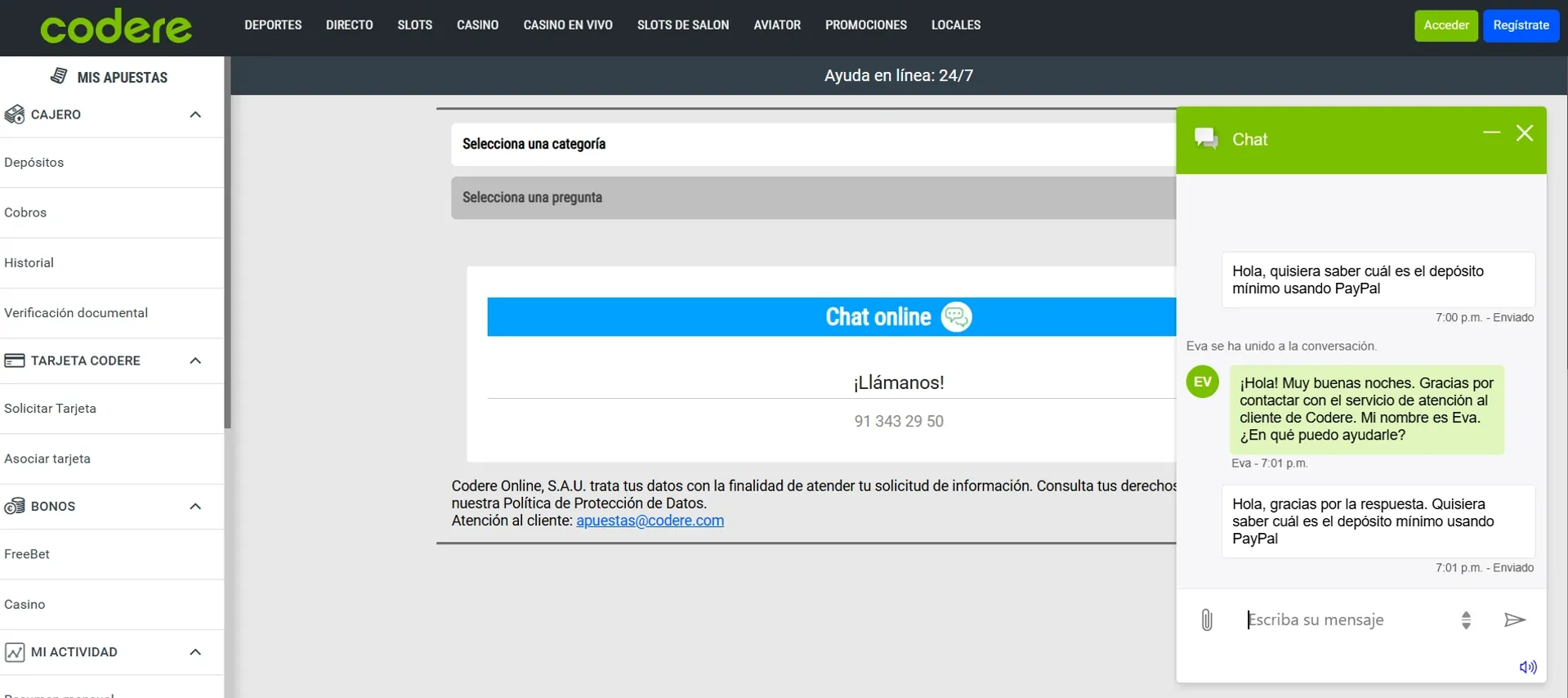This screenshot has width=1568, height=698.
Task: Select Asociar tarjeta
Action: (112, 459)
